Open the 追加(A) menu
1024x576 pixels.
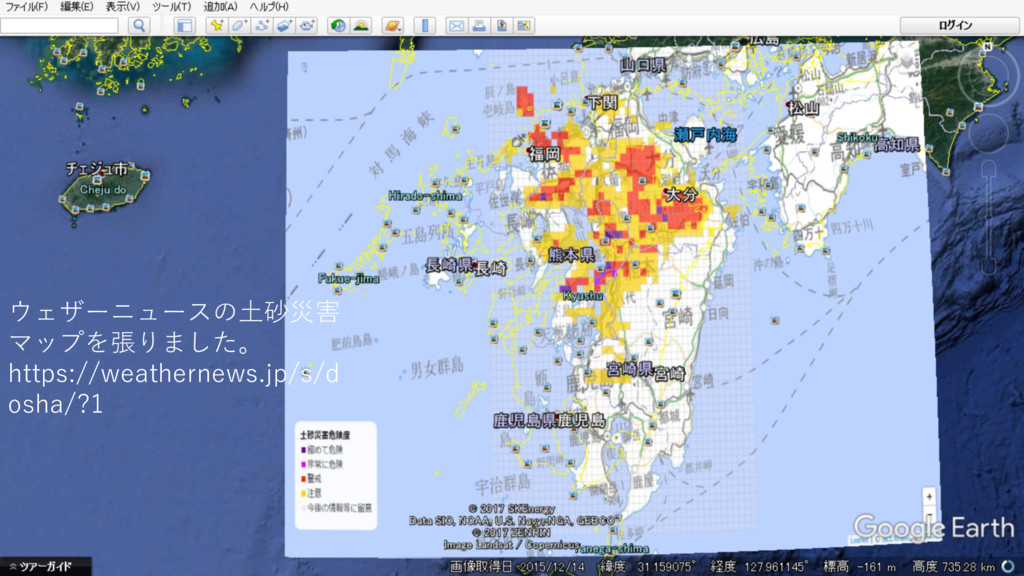pyautogui.click(x=220, y=7)
